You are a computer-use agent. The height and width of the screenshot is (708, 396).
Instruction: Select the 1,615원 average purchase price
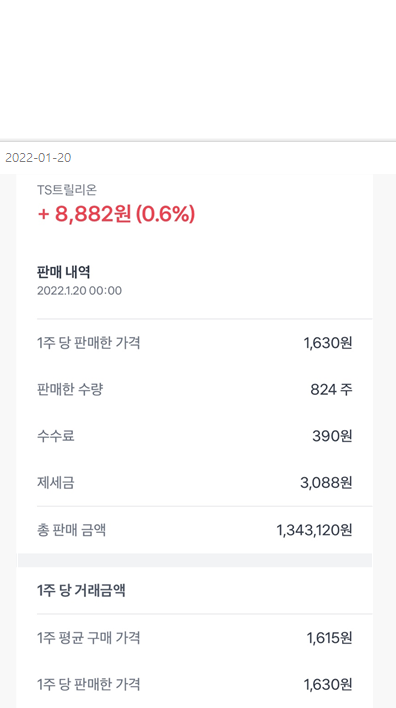pyautogui.click(x=329, y=638)
